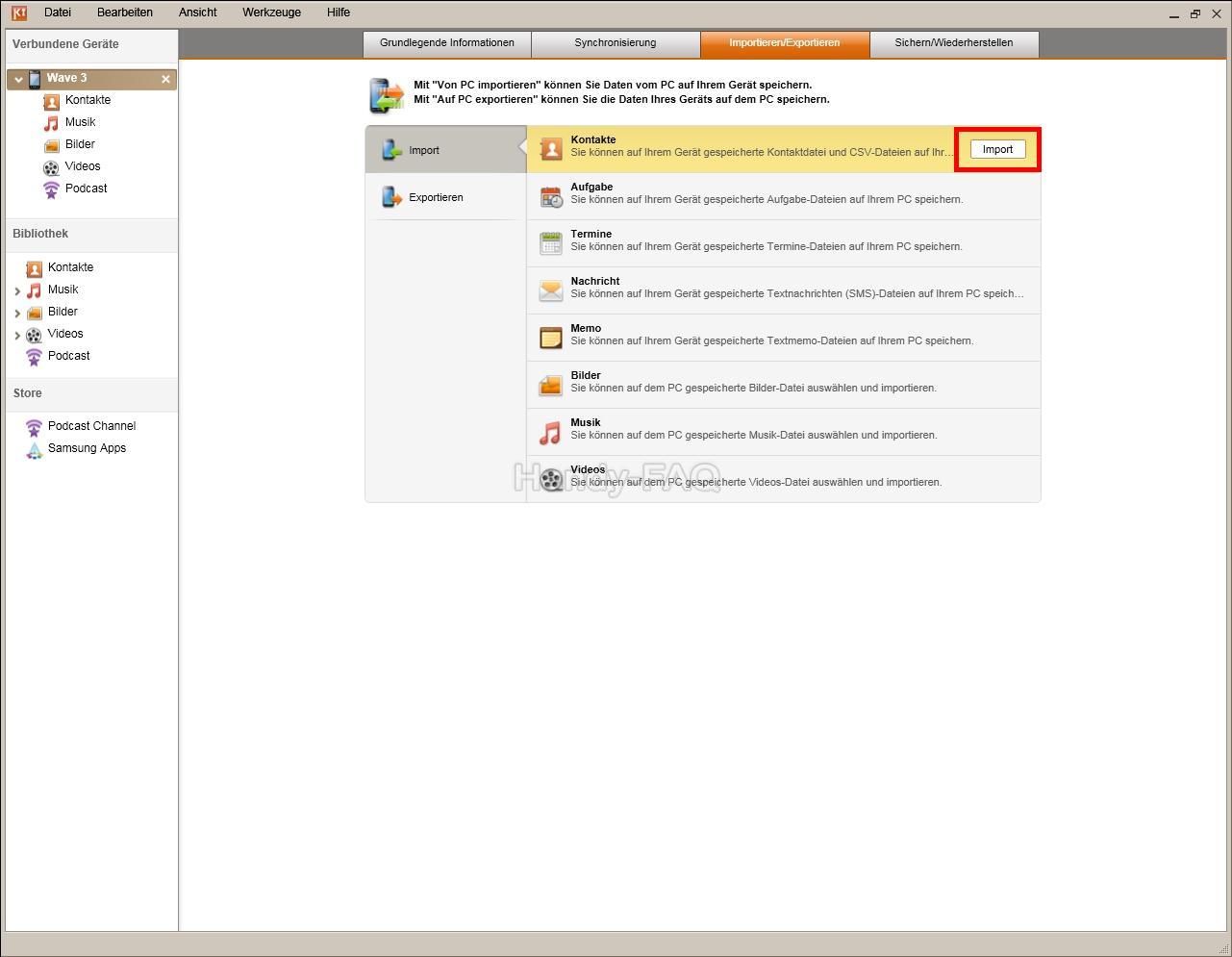Select the Import side tab

pyautogui.click(x=445, y=150)
